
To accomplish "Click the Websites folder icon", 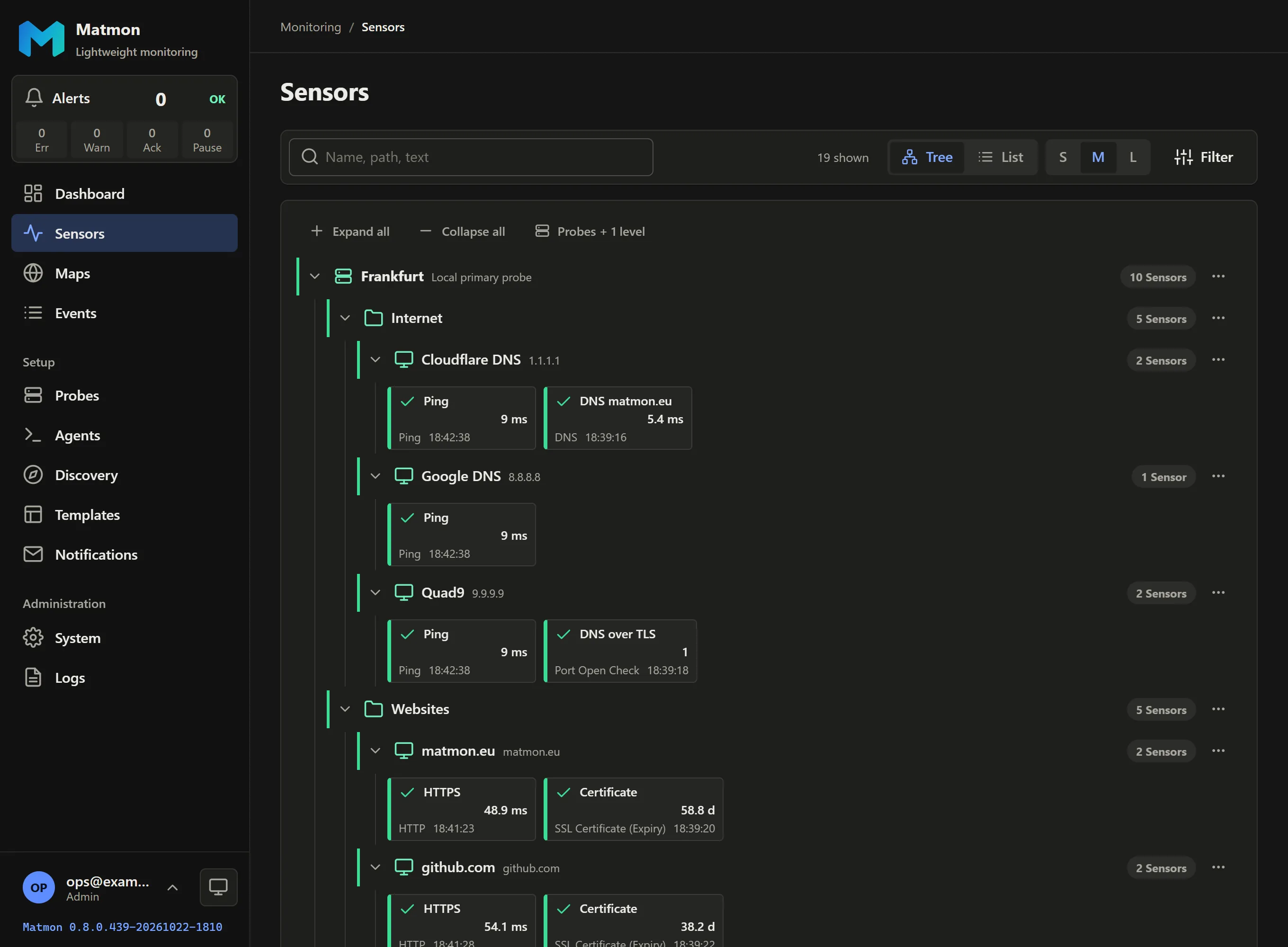I will coord(374,709).
